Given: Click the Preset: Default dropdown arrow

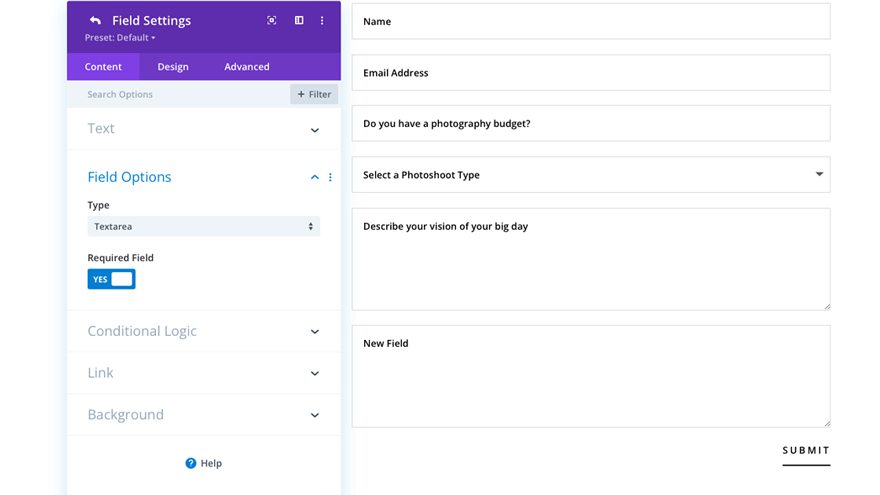Looking at the screenshot, I should coord(154,38).
